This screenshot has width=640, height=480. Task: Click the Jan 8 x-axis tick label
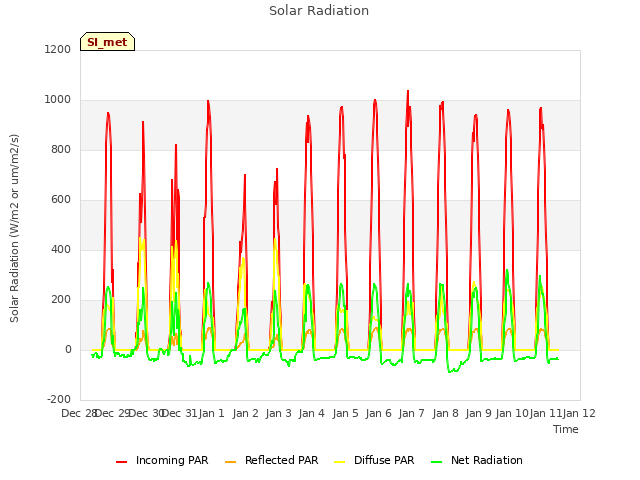445,413
